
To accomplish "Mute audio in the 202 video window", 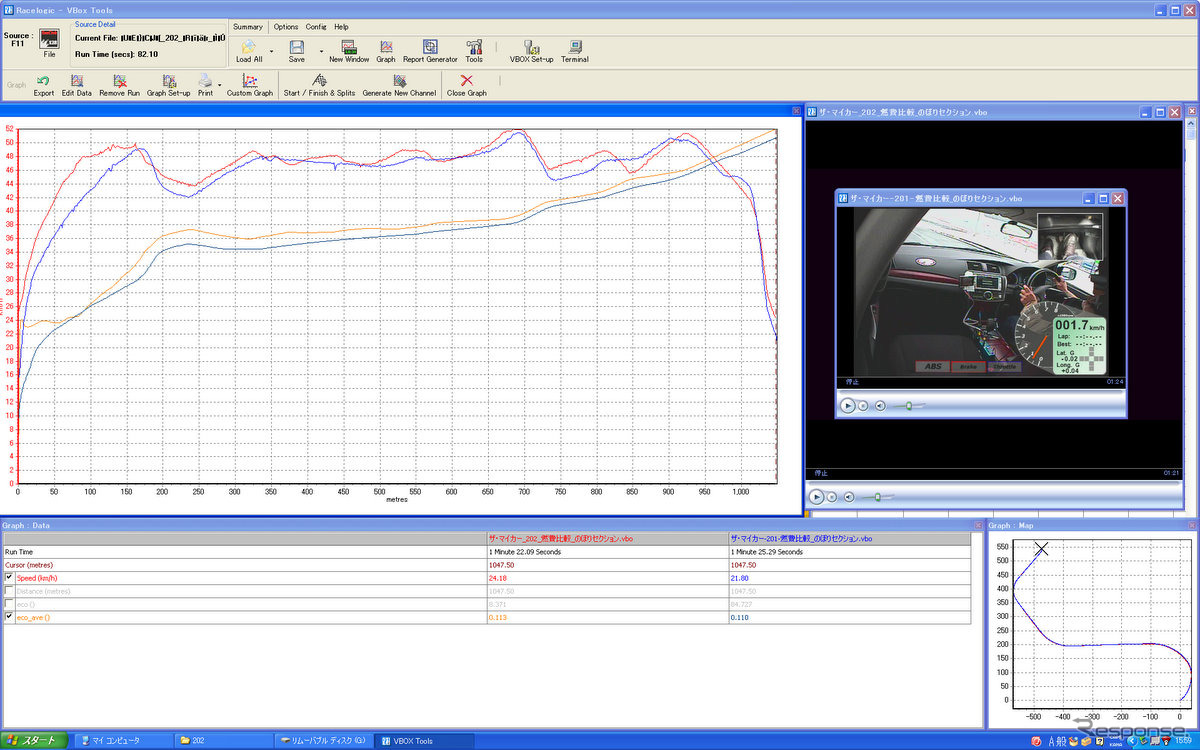I will [849, 496].
